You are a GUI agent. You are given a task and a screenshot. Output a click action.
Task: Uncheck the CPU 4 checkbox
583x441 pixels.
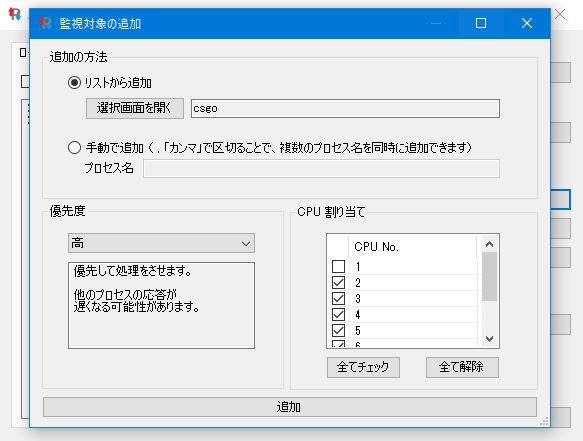click(x=338, y=315)
